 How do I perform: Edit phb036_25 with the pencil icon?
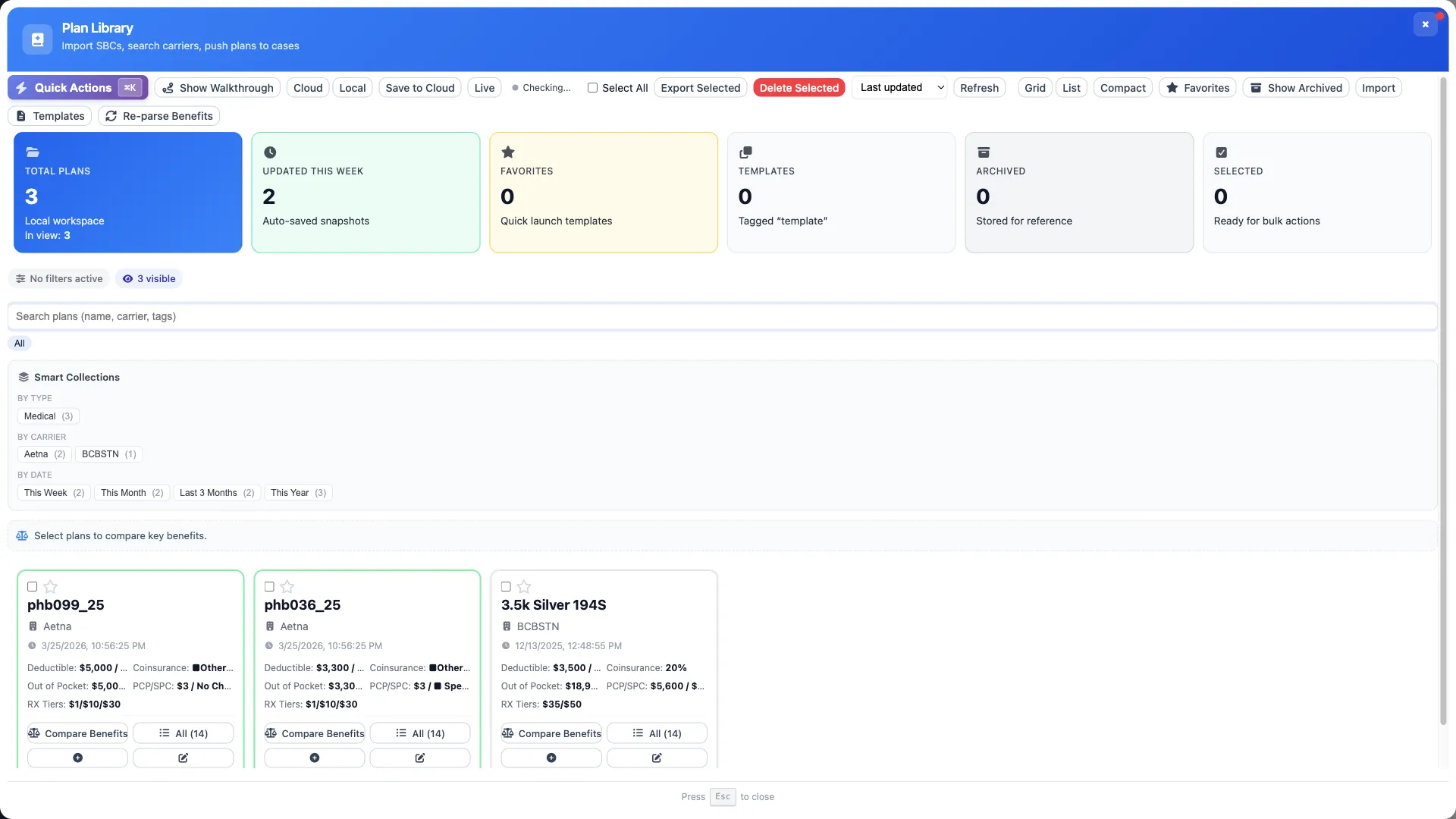point(419,758)
